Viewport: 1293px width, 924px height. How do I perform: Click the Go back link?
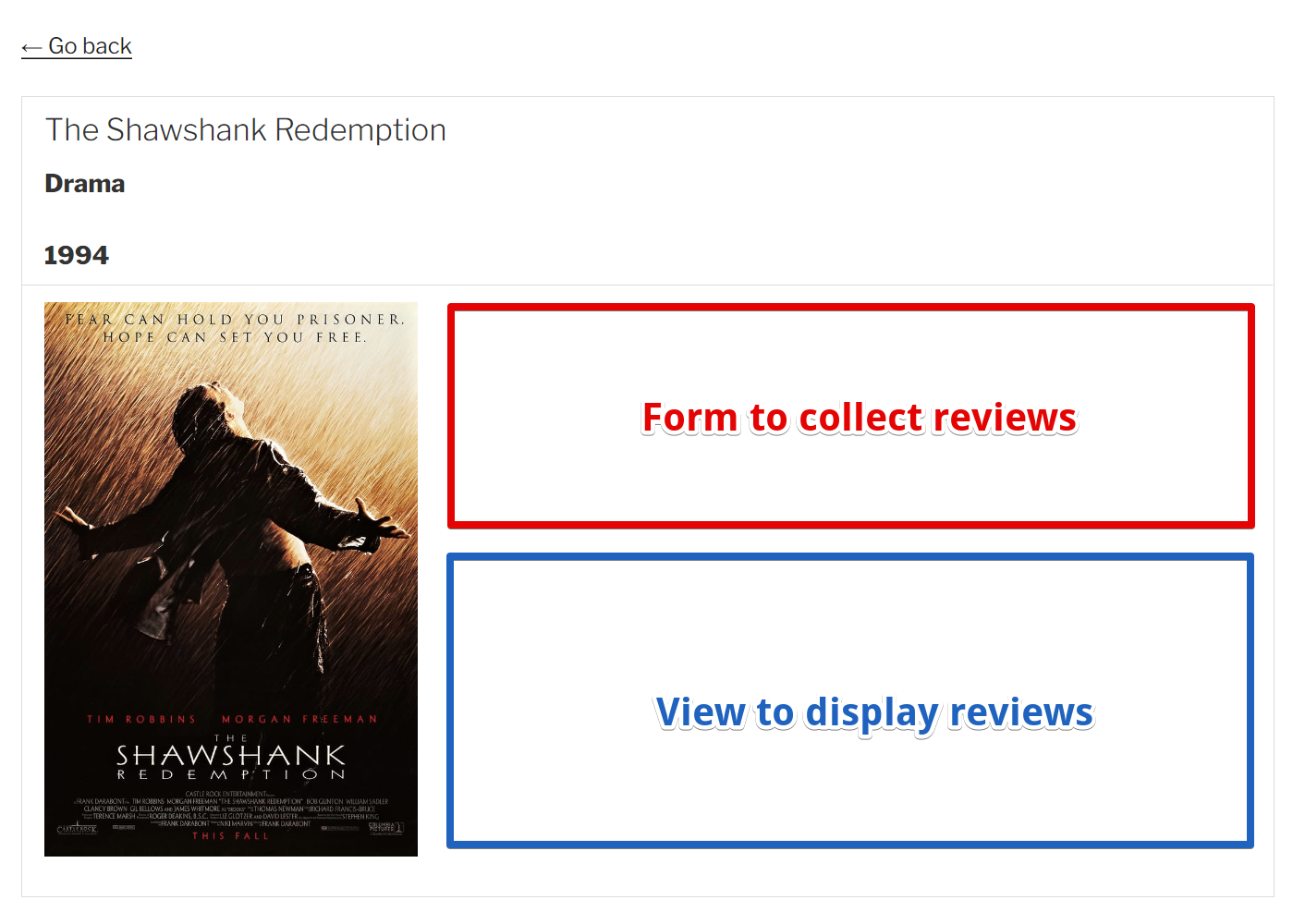tap(77, 46)
